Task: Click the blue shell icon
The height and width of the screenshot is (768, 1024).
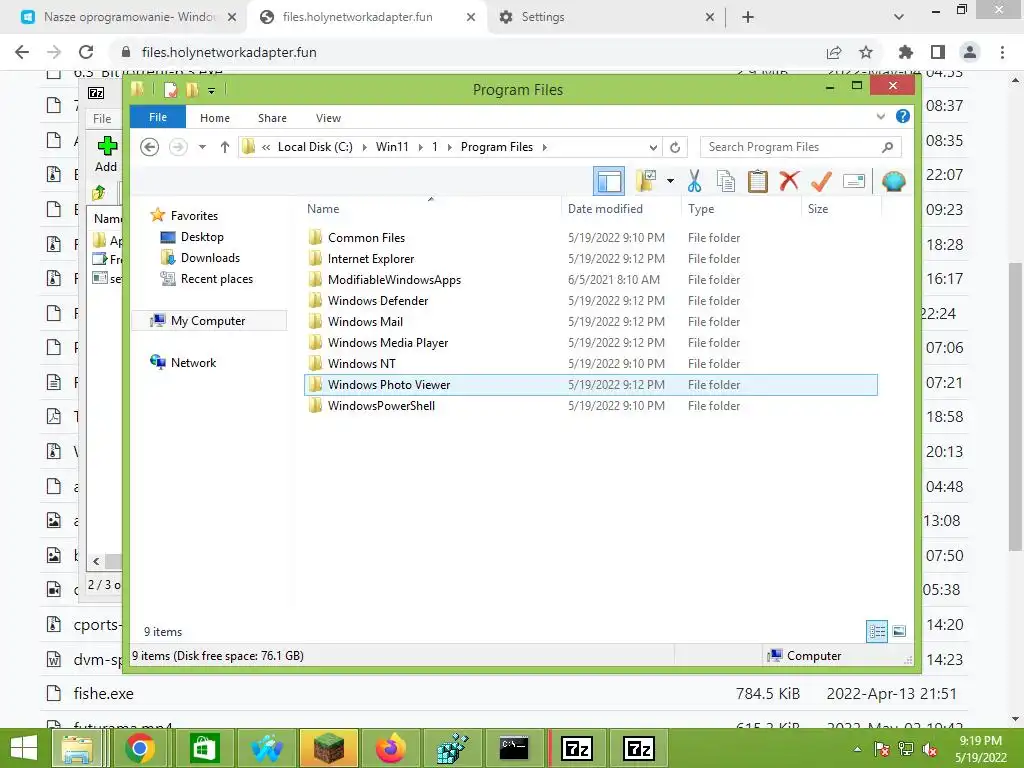Action: pyautogui.click(x=893, y=181)
